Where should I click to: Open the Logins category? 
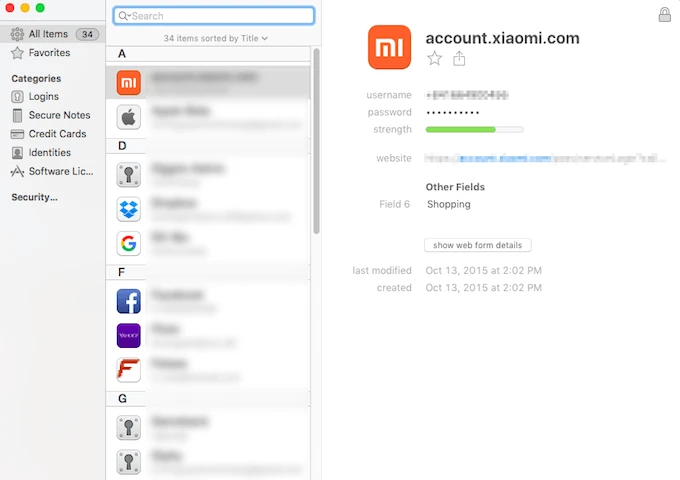click(43, 97)
